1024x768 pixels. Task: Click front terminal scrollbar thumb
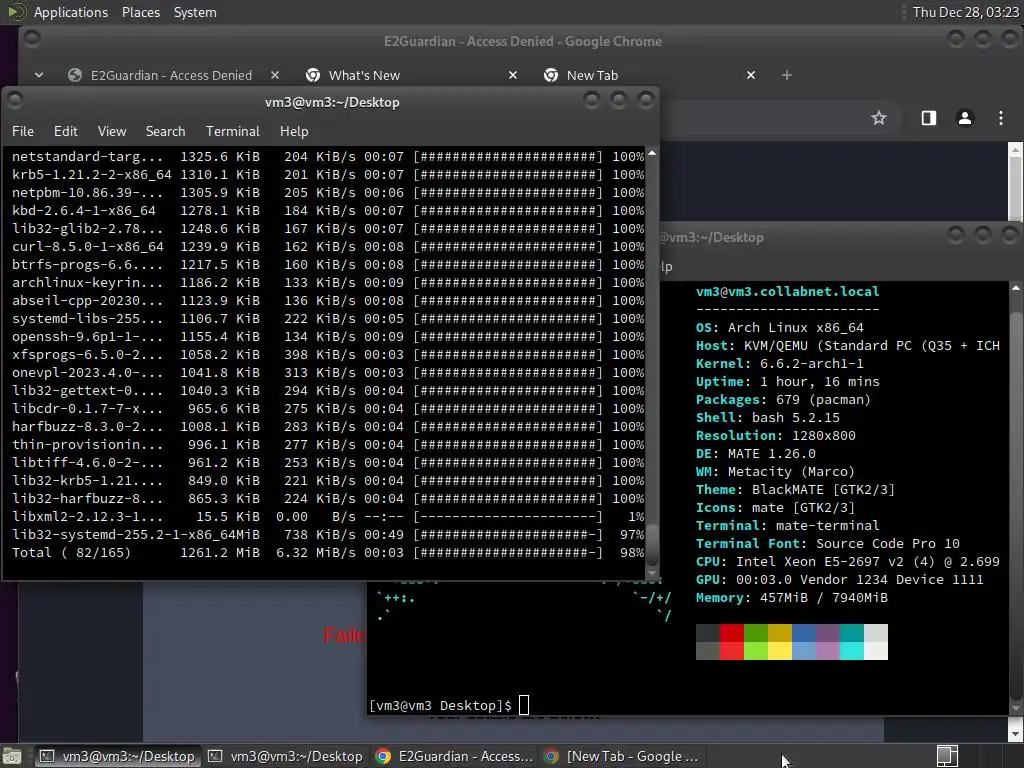652,543
